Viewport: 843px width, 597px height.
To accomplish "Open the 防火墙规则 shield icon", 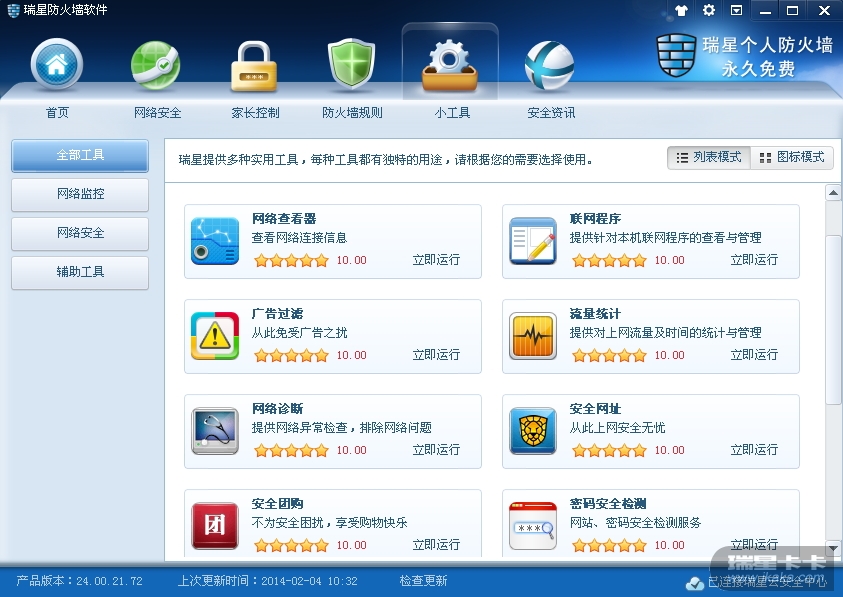I will [352, 64].
